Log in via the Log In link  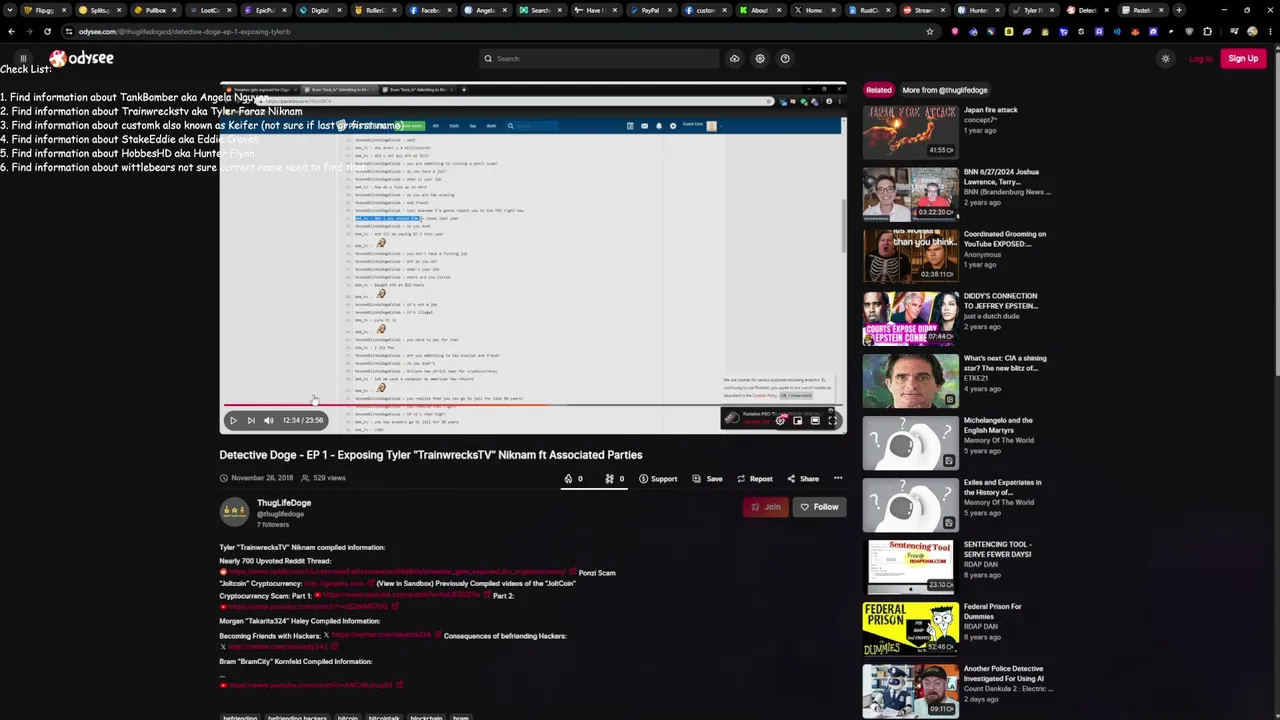point(1201,59)
